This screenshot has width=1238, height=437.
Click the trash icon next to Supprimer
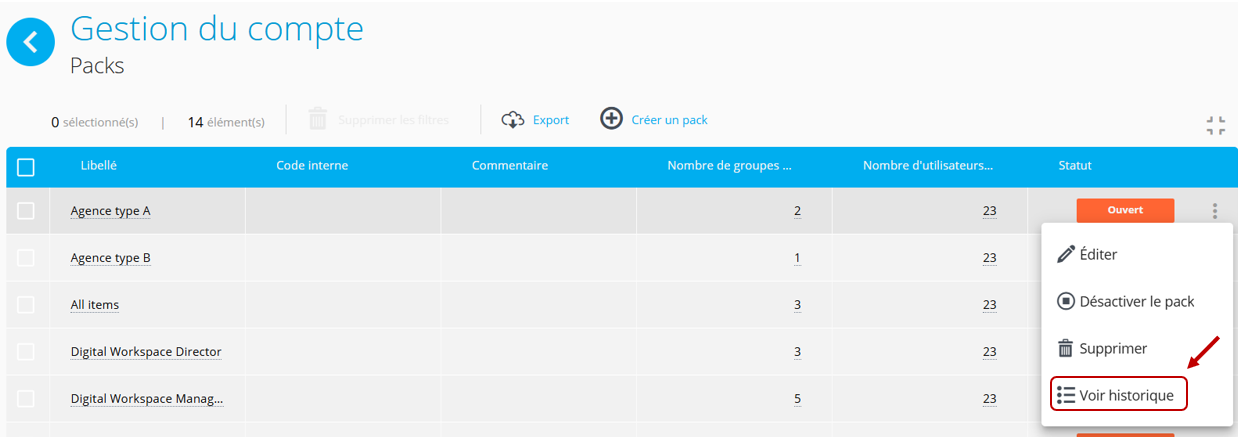(1066, 348)
